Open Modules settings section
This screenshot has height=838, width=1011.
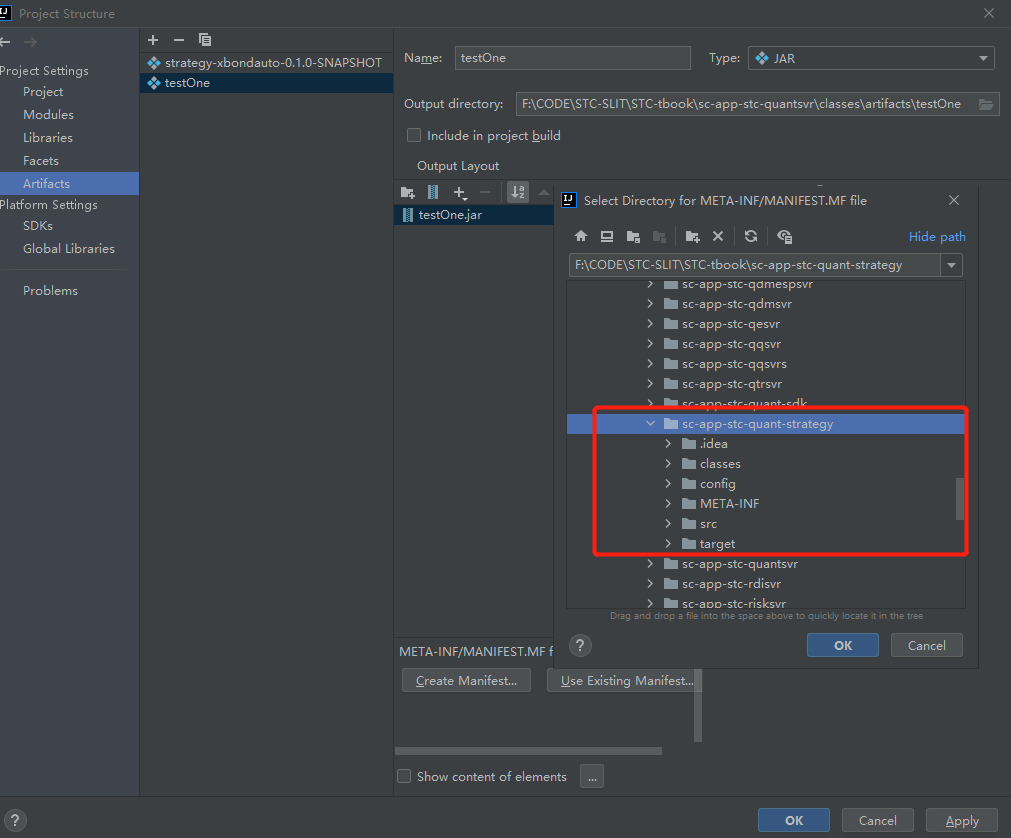click(x=48, y=115)
